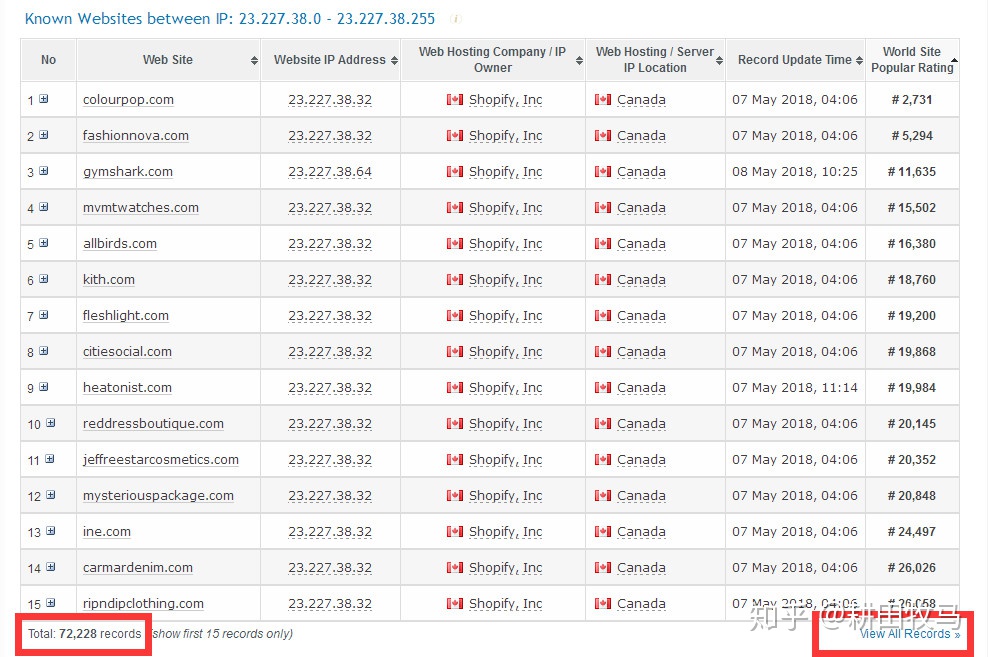Select Canada location link in heatonist.com row
Image resolution: width=988 pixels, height=657 pixels.
tap(641, 388)
